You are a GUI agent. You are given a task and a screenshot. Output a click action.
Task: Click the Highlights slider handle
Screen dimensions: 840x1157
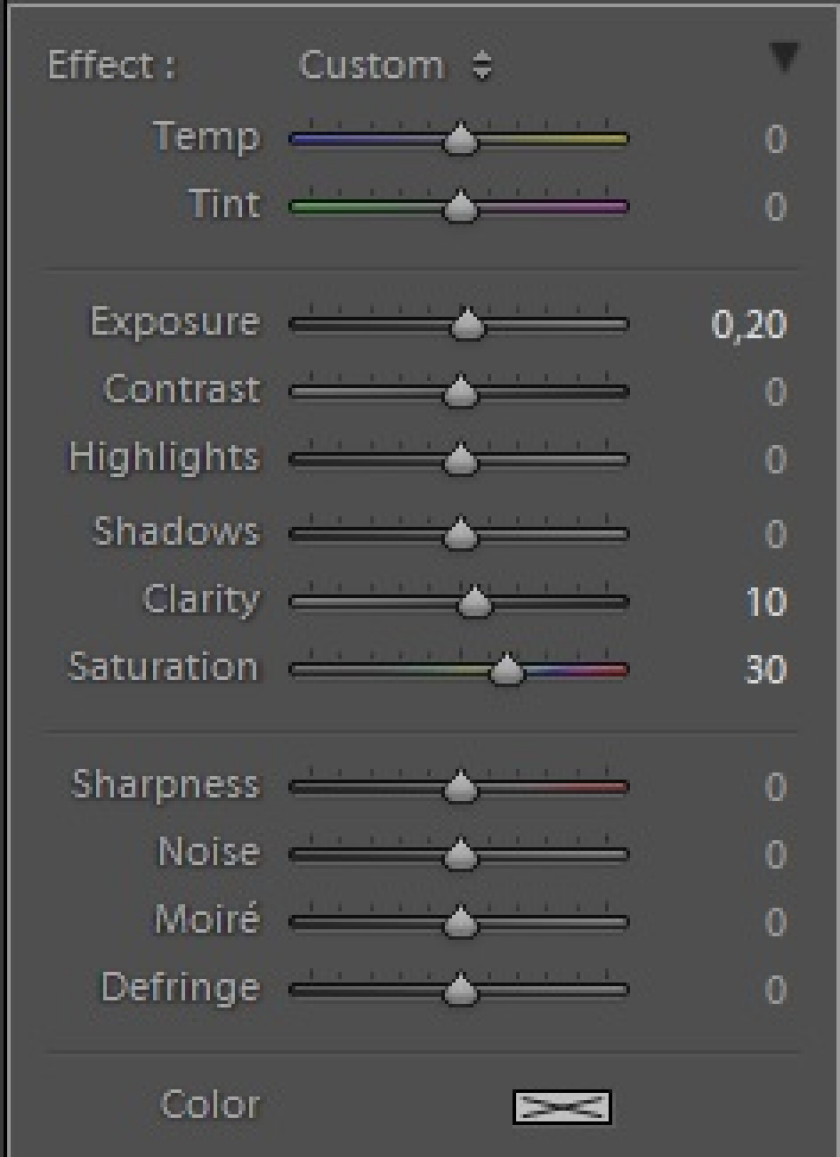pos(460,460)
